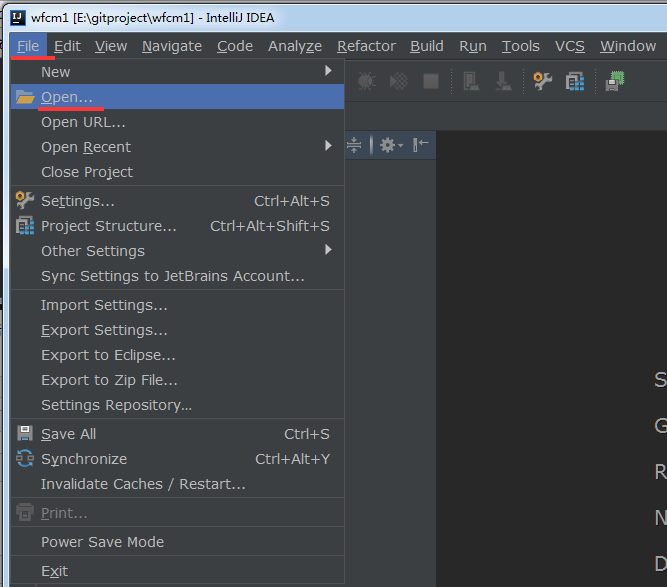Toggle Power Save Mode
667x587 pixels.
pyautogui.click(x=177, y=542)
